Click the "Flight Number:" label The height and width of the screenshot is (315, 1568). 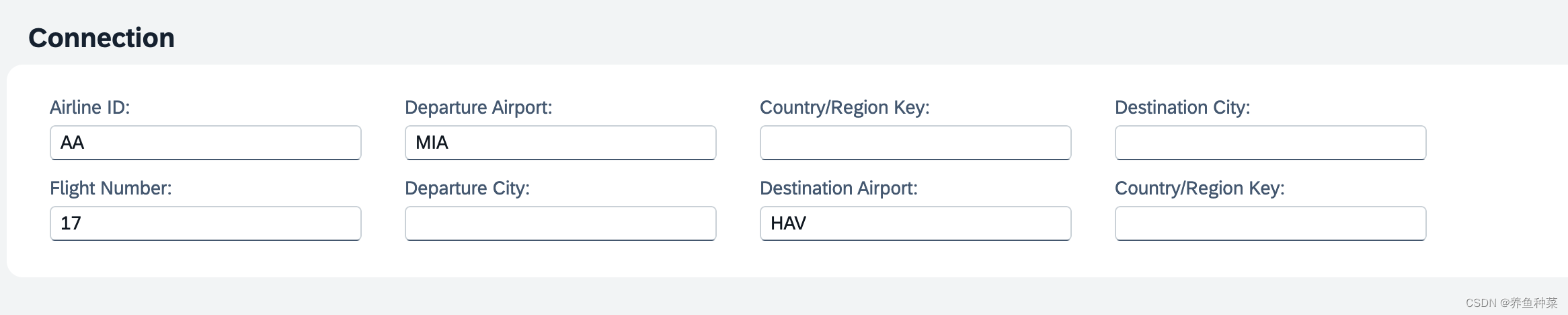pos(111,188)
